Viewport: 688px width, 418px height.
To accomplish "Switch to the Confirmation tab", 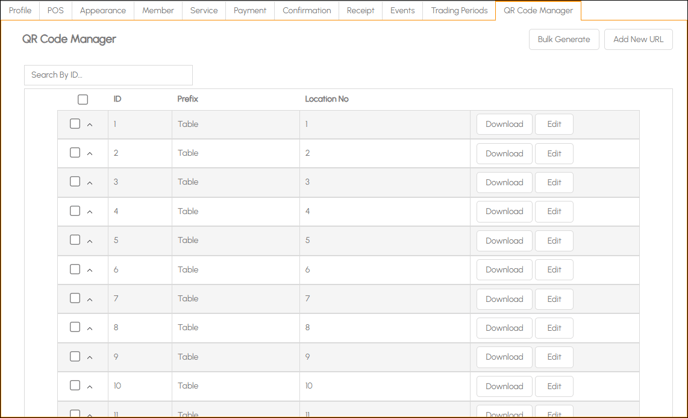I will pyautogui.click(x=307, y=11).
